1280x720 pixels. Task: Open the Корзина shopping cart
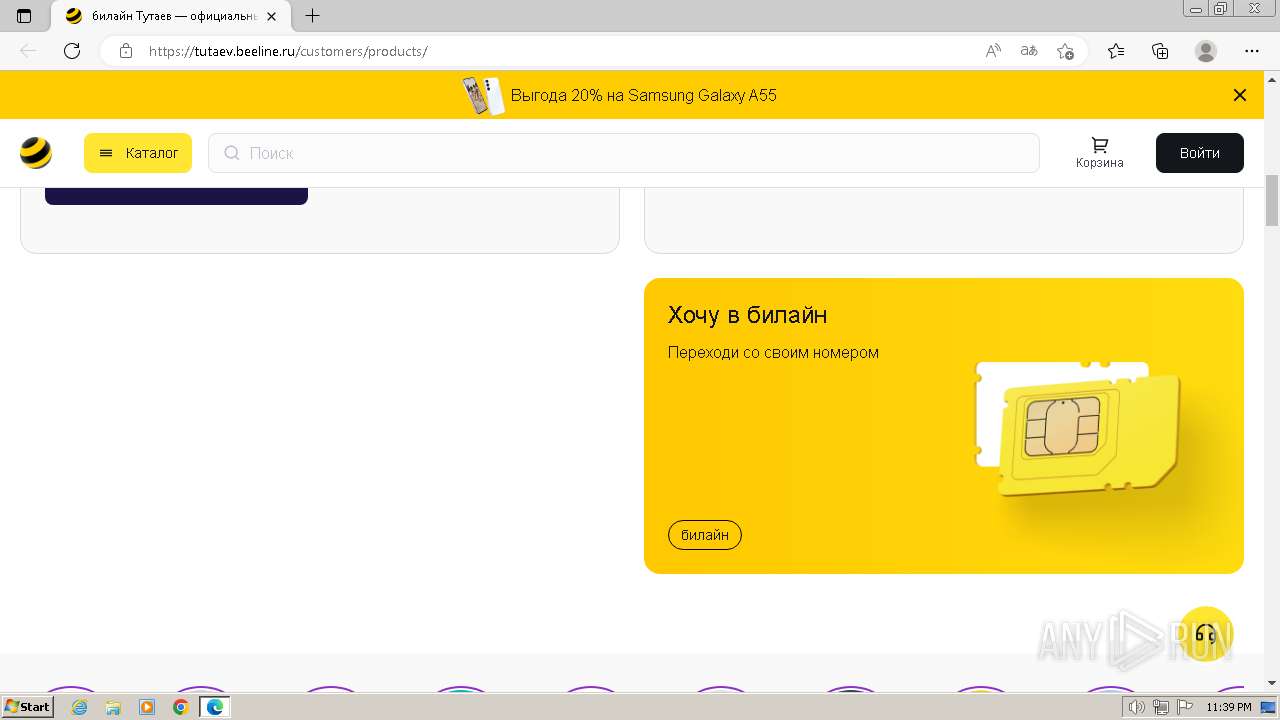pos(1100,153)
